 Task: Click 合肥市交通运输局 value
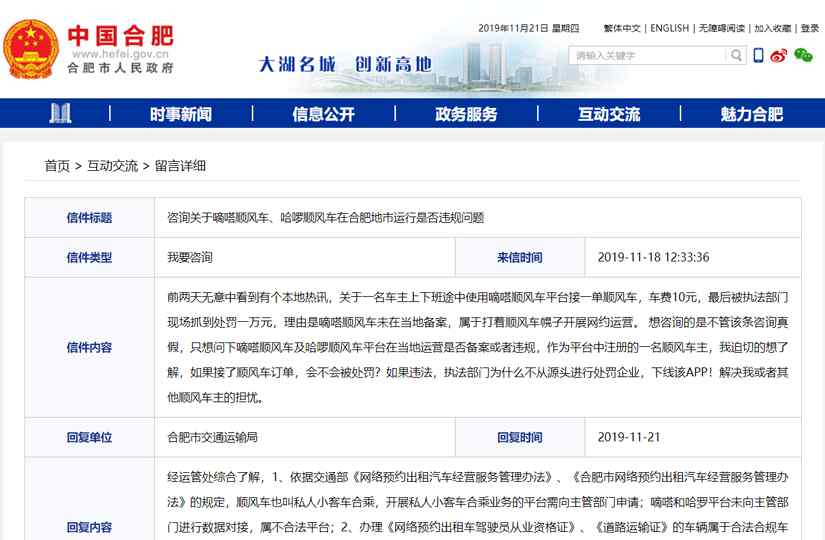tap(213, 437)
